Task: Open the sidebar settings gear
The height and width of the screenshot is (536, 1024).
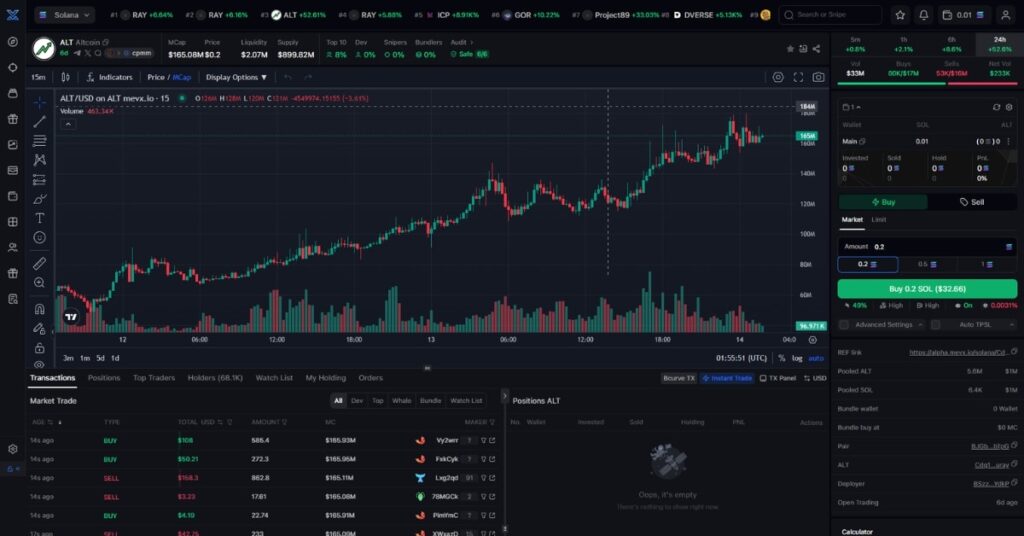Action: coord(12,449)
